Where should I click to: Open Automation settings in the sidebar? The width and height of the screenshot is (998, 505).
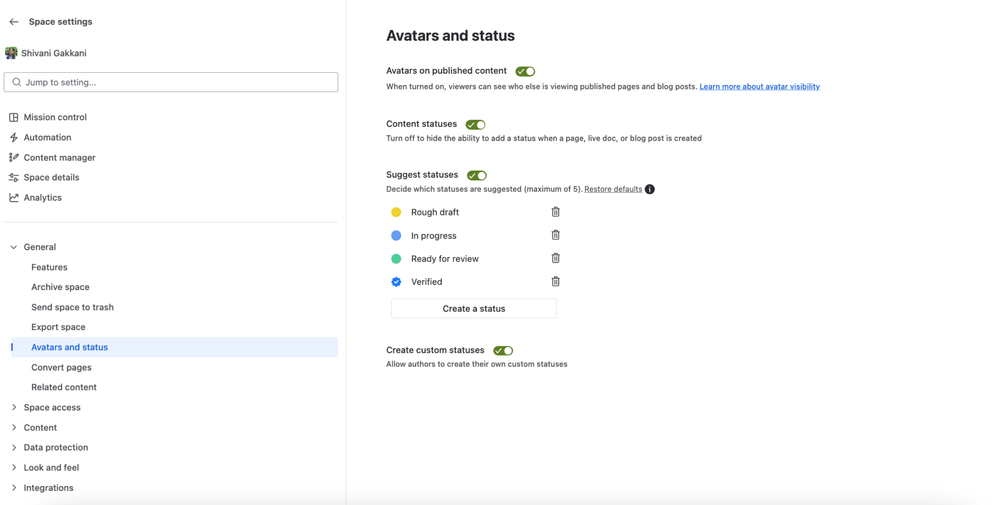(x=47, y=137)
